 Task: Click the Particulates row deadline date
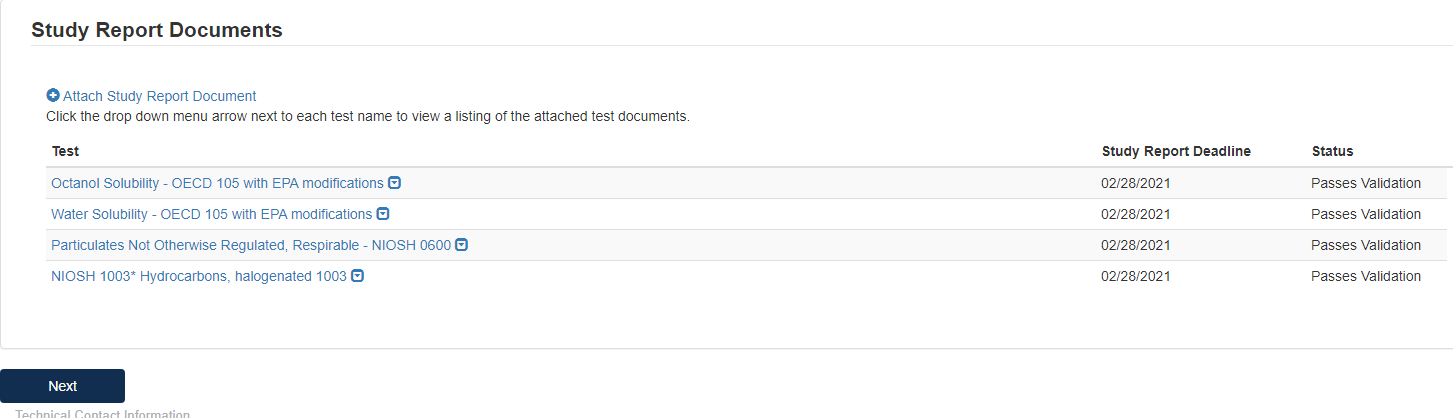1135,245
